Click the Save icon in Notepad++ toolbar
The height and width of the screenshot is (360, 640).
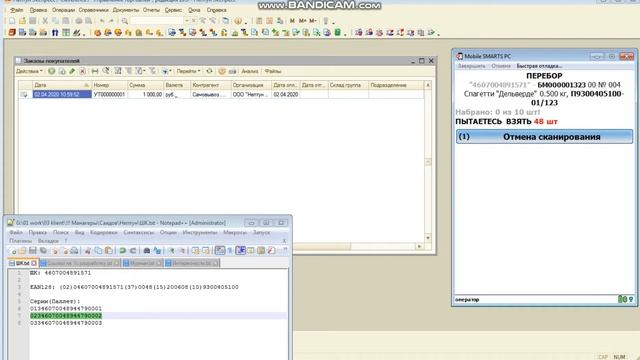[33, 251]
